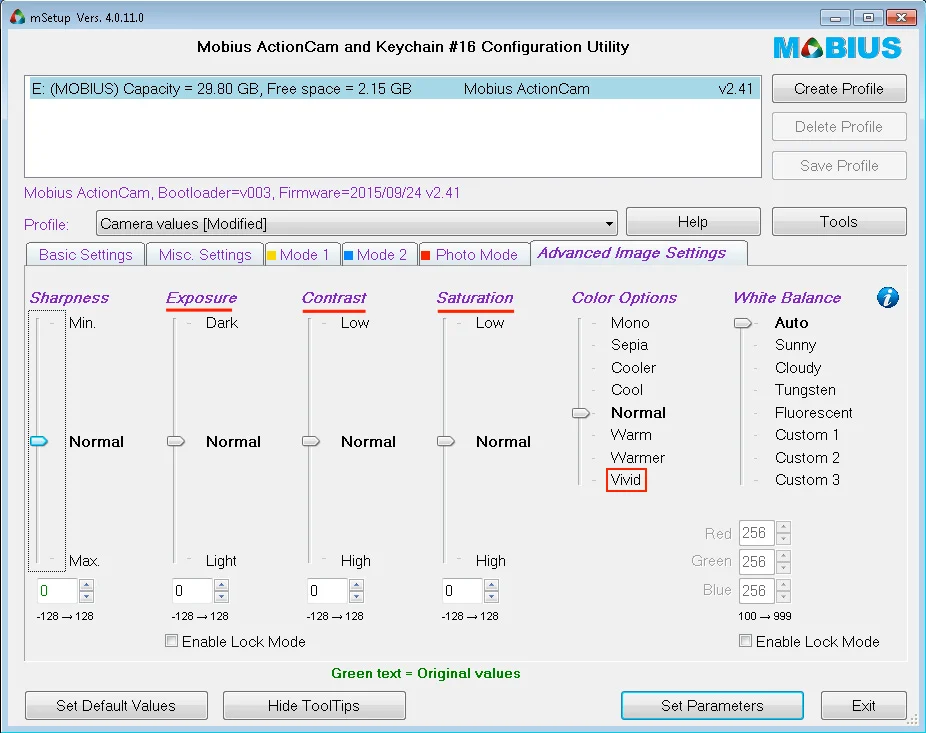Select Tungsten white balance
The height and width of the screenshot is (733, 926).
pos(805,390)
